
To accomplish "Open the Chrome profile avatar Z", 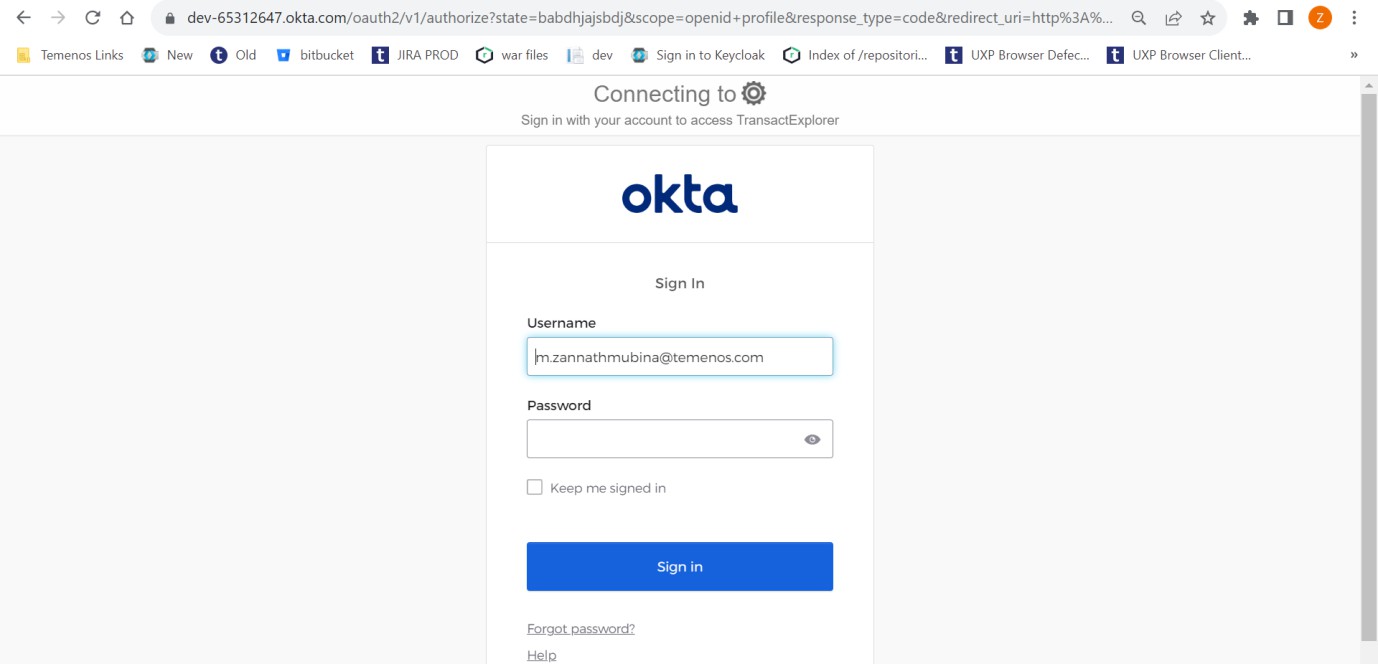I will [x=1320, y=18].
